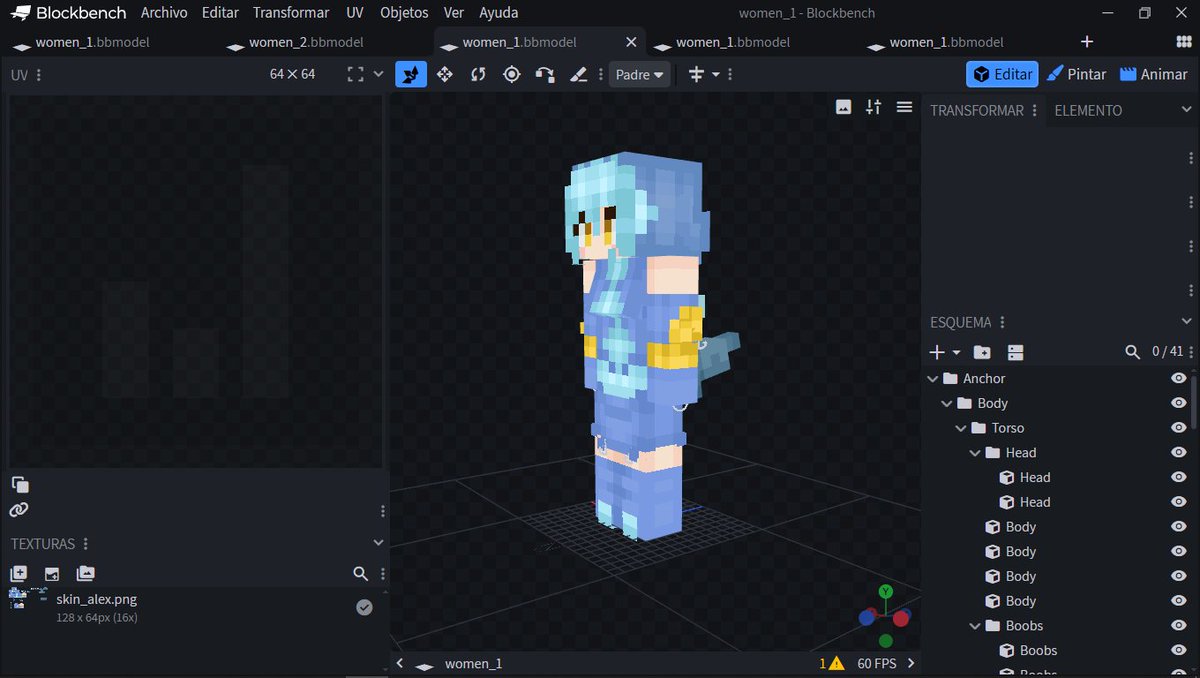This screenshot has width=1200, height=678.
Task: Toggle visibility of the Boobs folder group
Action: tap(1178, 626)
